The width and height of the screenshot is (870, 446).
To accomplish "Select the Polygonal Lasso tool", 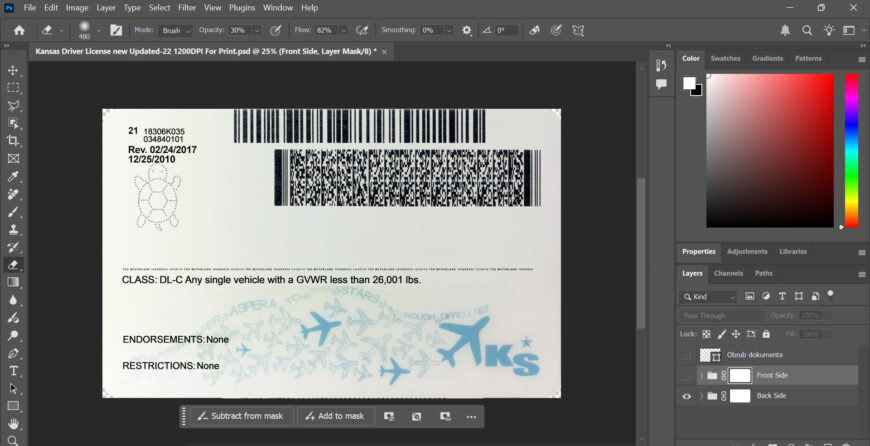I will tap(13, 105).
